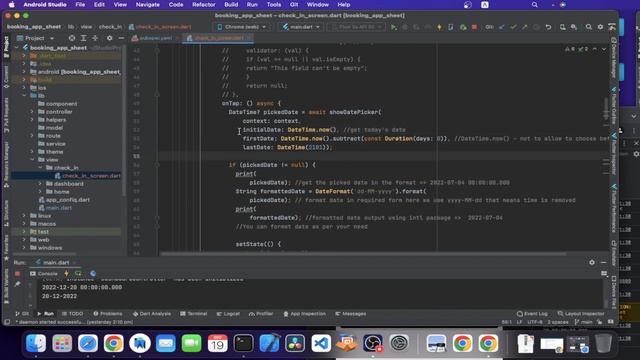
Task: Open Visual Studio Code in the Dock
Action: point(321,343)
